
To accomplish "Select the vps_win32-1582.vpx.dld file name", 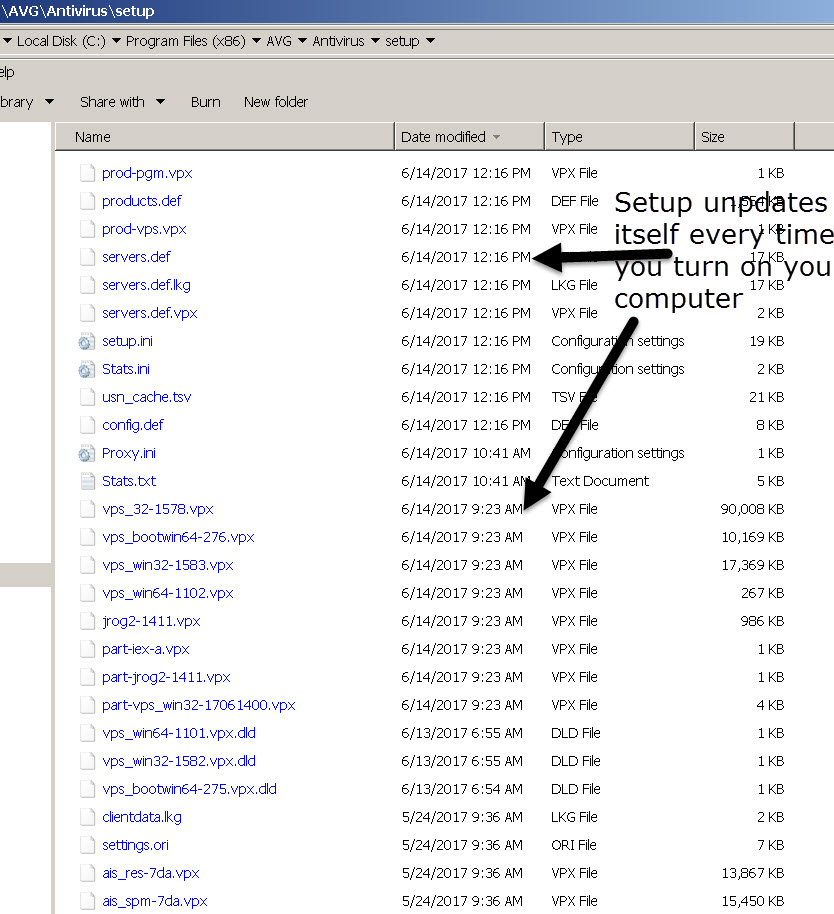I will pyautogui.click(x=179, y=761).
